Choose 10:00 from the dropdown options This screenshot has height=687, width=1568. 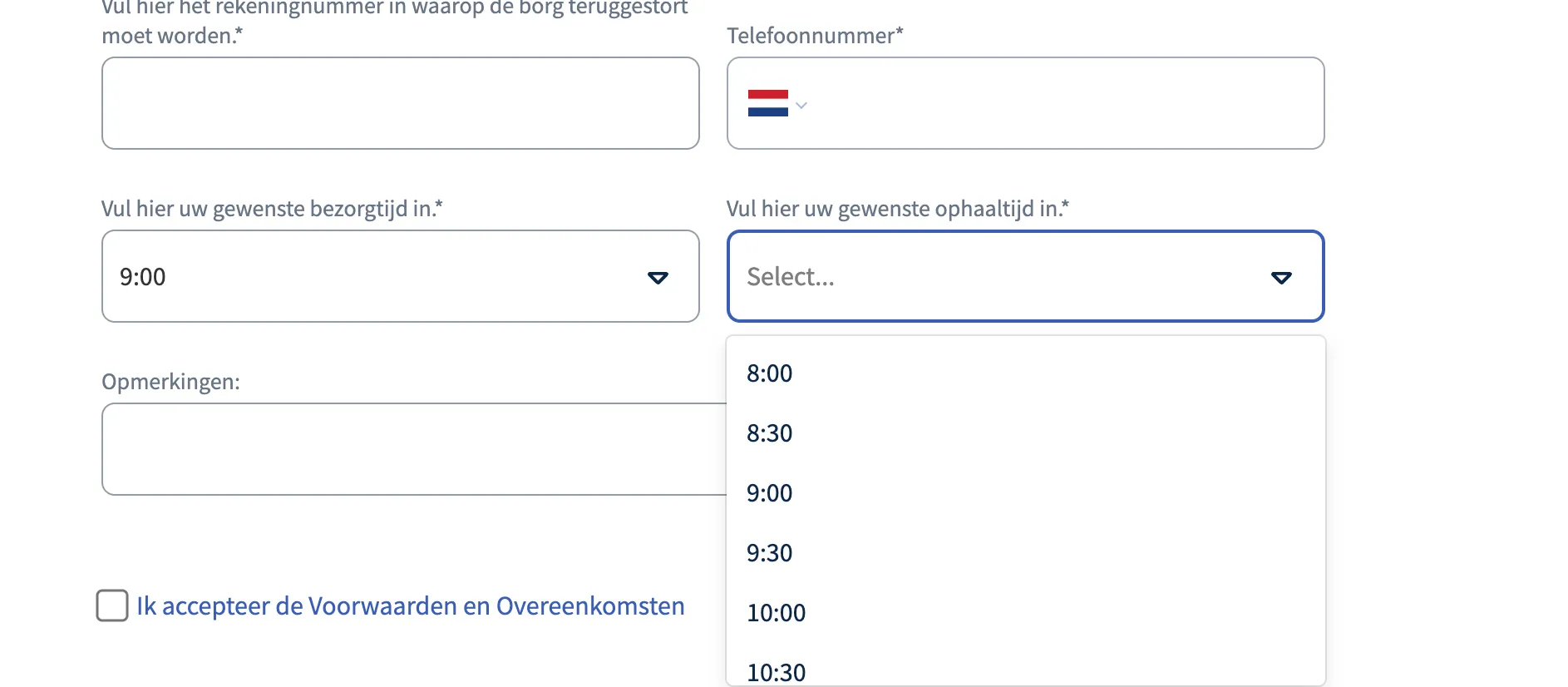[x=777, y=613]
